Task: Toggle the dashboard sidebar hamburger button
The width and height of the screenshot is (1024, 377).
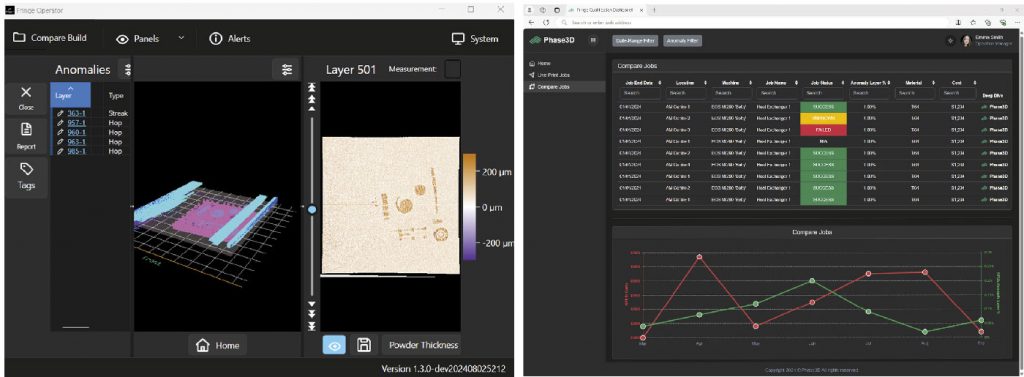Action: (x=593, y=41)
